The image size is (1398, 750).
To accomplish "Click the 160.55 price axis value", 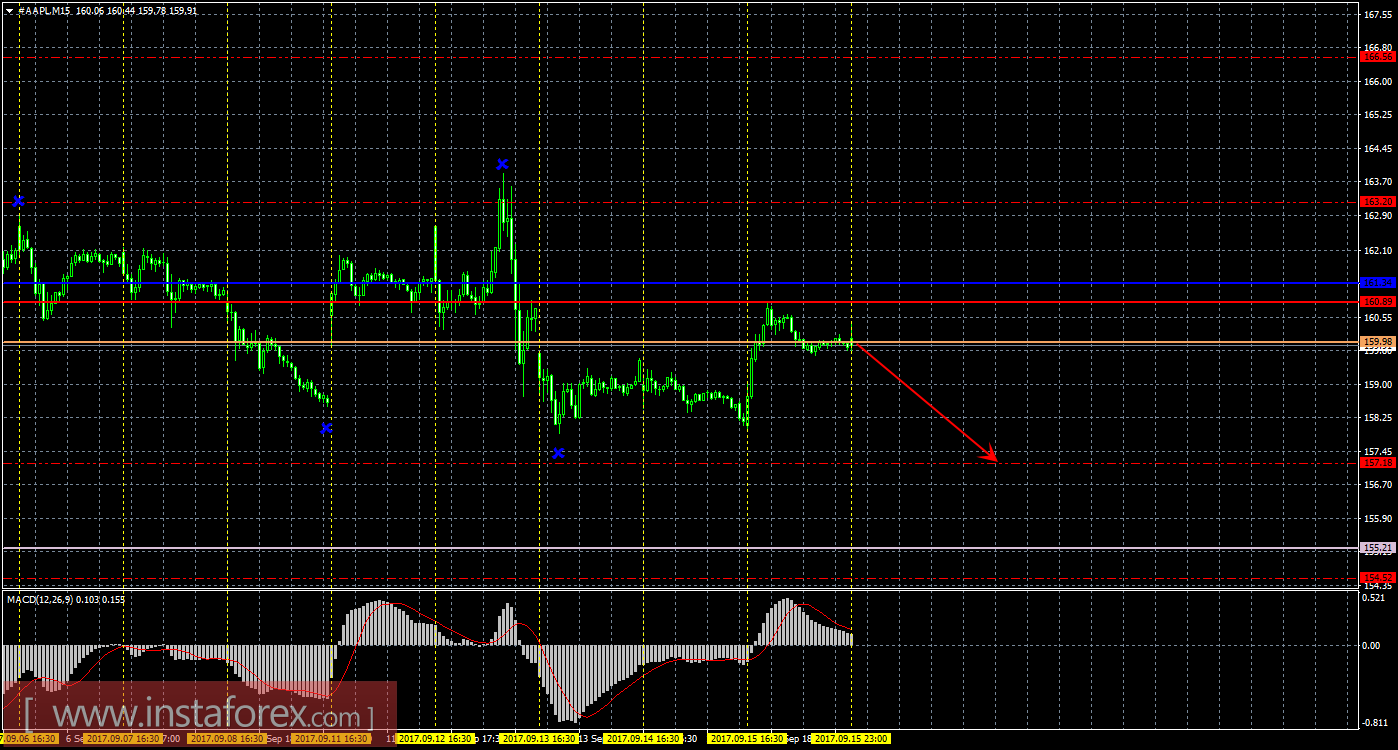I will click(1378, 317).
